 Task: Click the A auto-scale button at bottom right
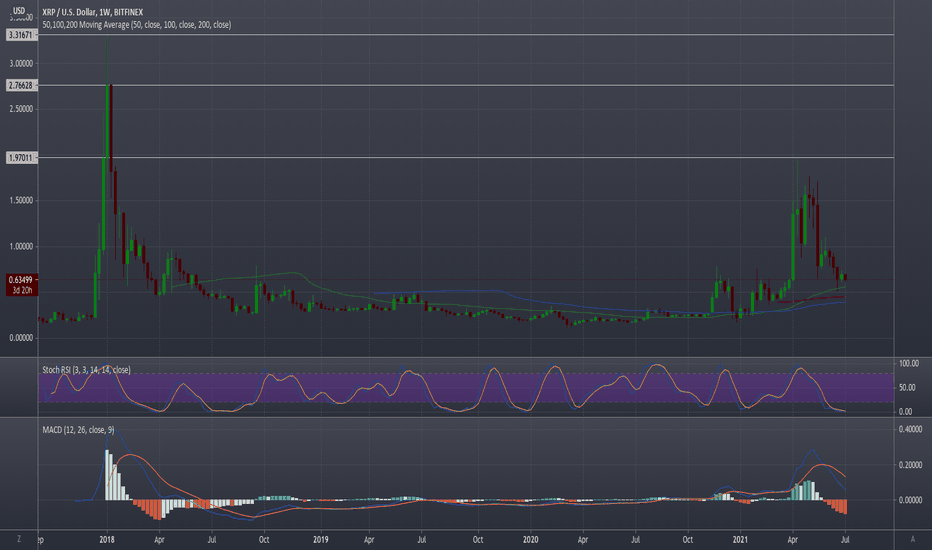pos(913,539)
